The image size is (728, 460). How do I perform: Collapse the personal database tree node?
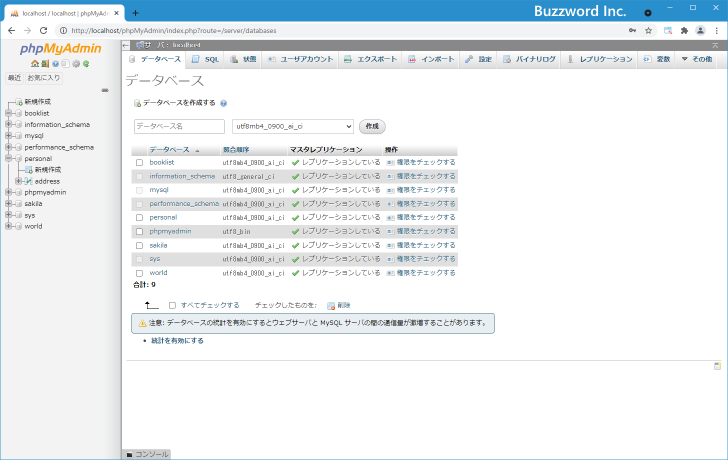[8, 158]
